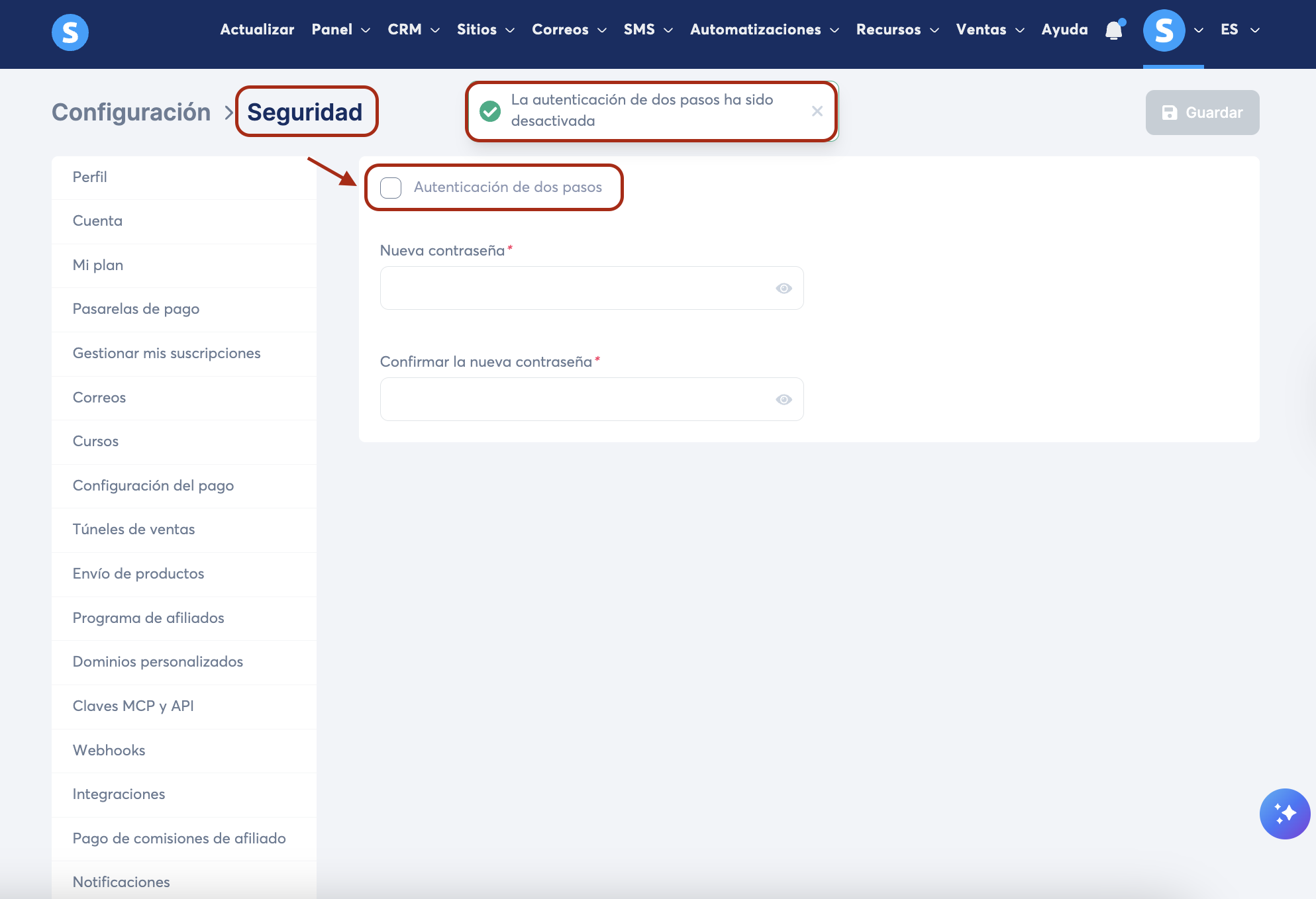Click the Actualizar link in navbar

click(257, 30)
